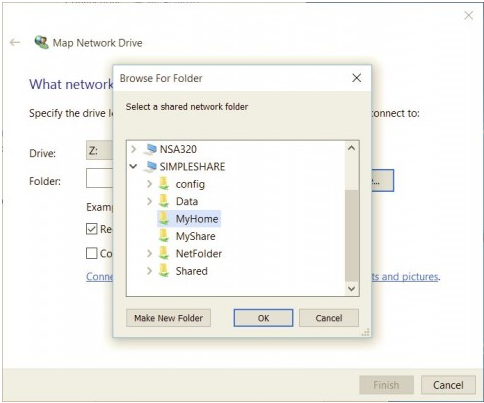Click the Shared folder icon
Screen dimensions: 484x403
click(163, 270)
